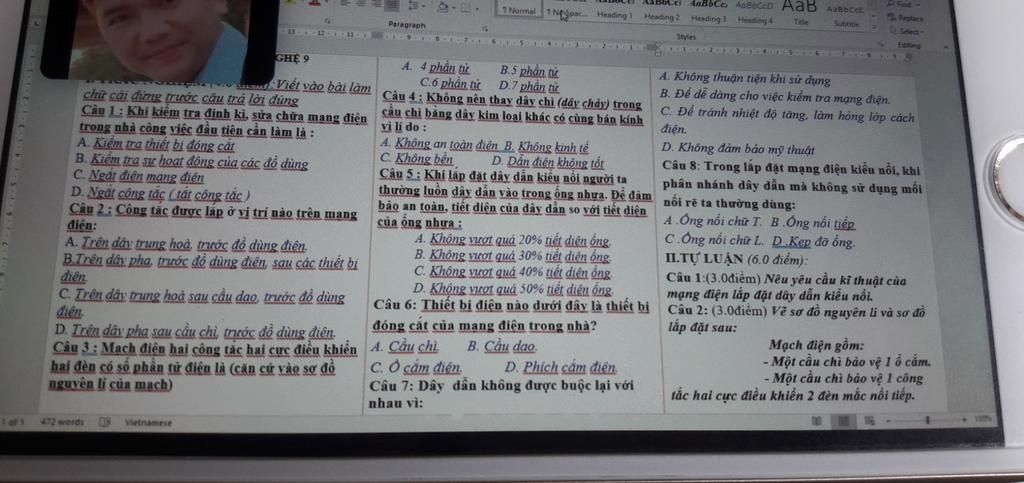Apply the No Spacing style
The height and width of the screenshot is (483, 1024).
566,12
